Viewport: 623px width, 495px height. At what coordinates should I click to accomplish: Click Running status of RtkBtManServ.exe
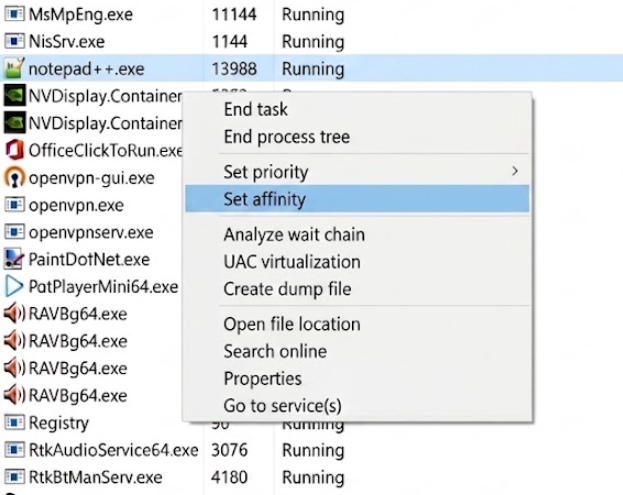click(x=313, y=478)
